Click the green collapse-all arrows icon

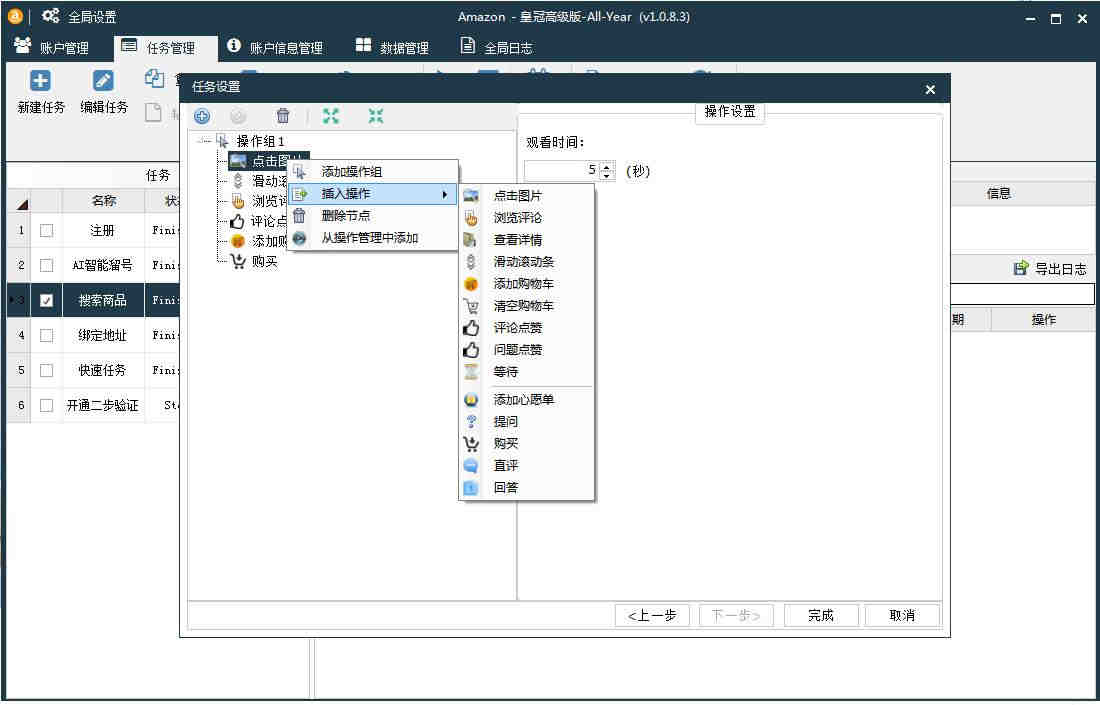coord(376,116)
